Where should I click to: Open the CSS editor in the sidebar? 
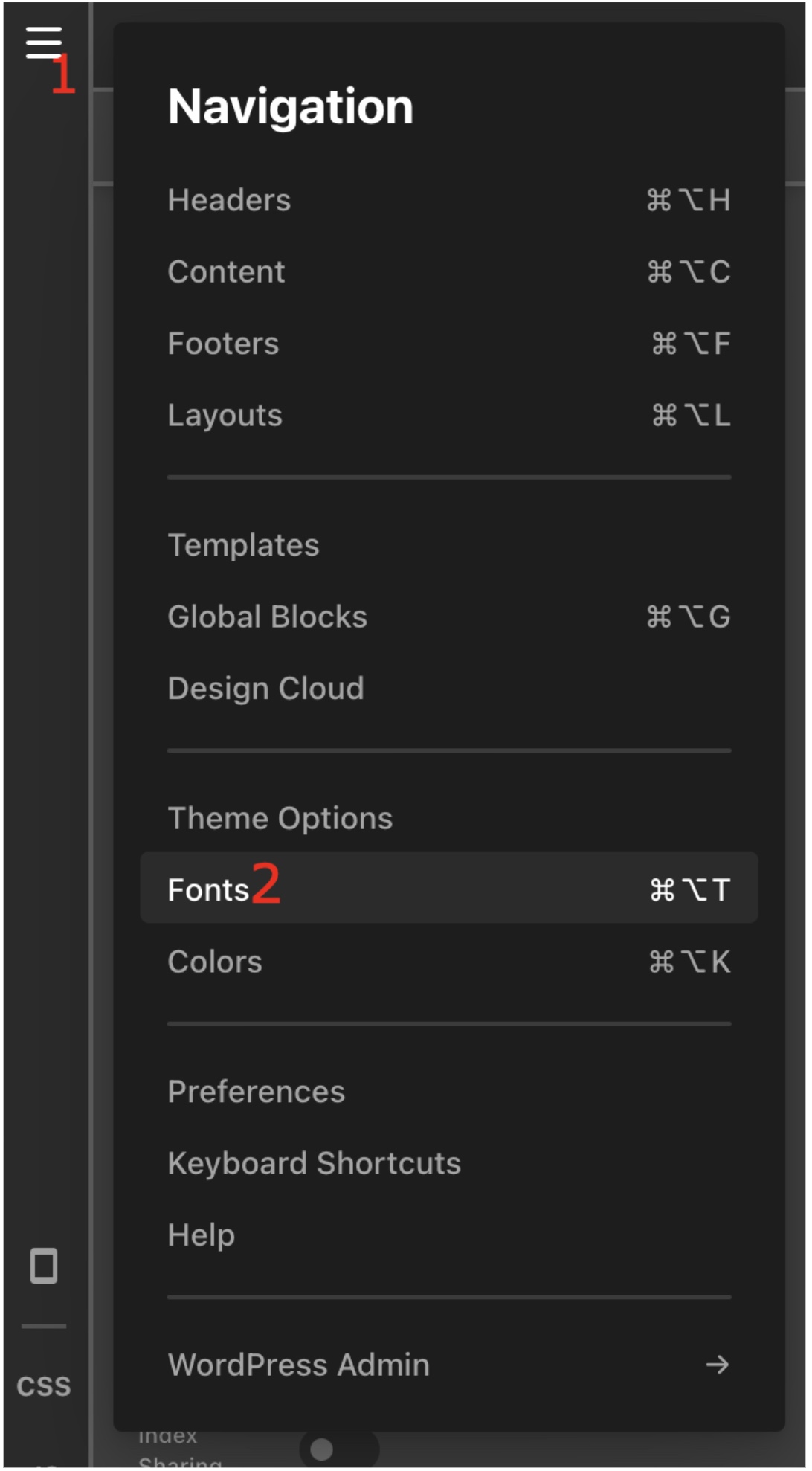pyautogui.click(x=44, y=1385)
